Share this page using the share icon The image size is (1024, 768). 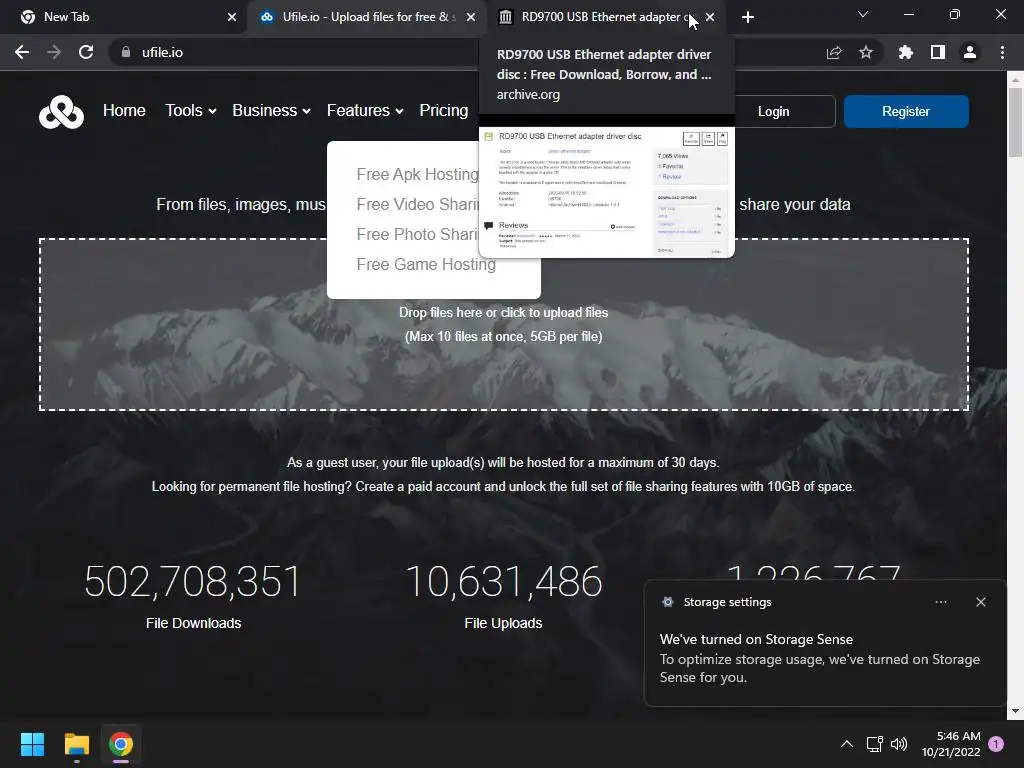click(834, 52)
